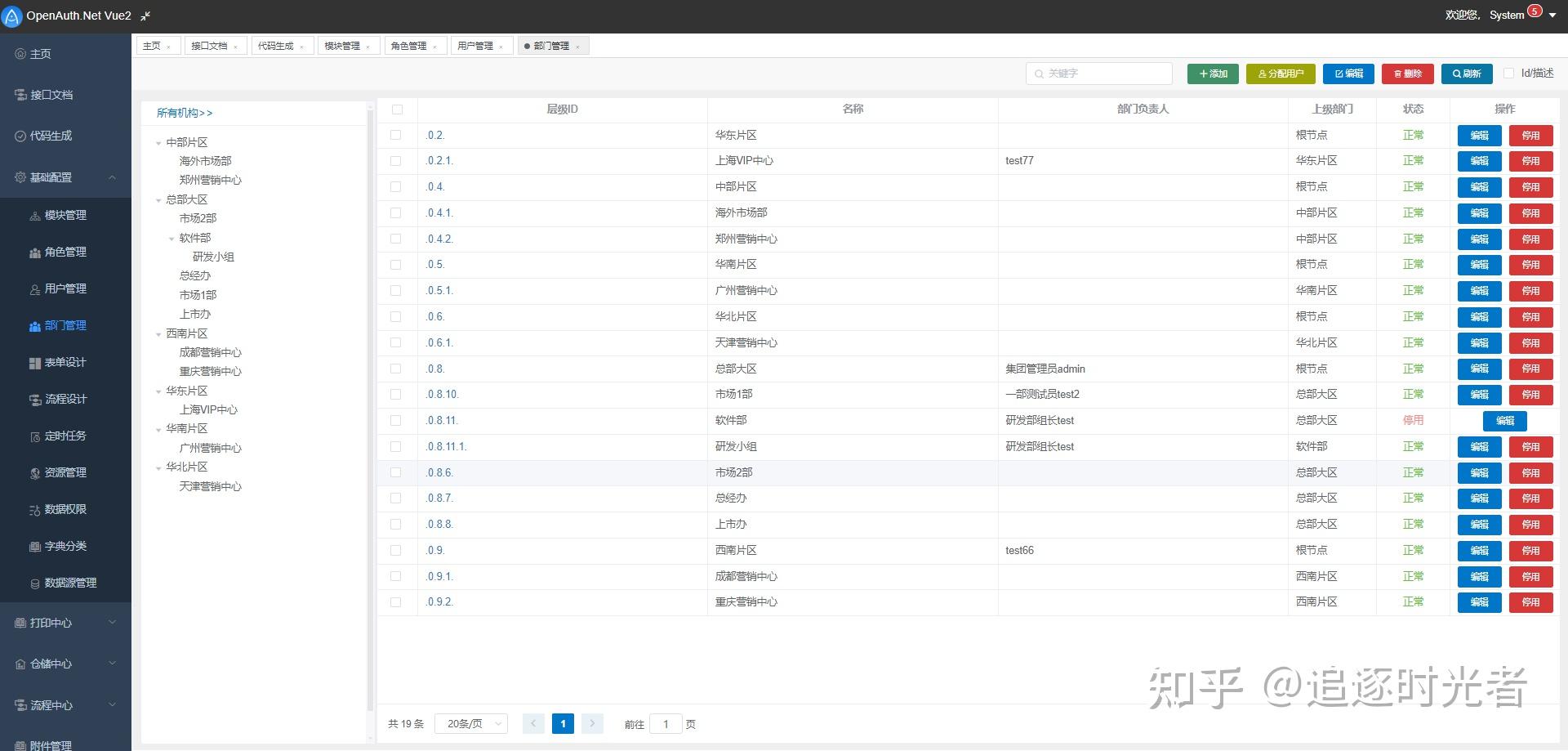This screenshot has height=751, width=1568.
Task: Switch to the 角色管理 tab
Action: [x=408, y=45]
